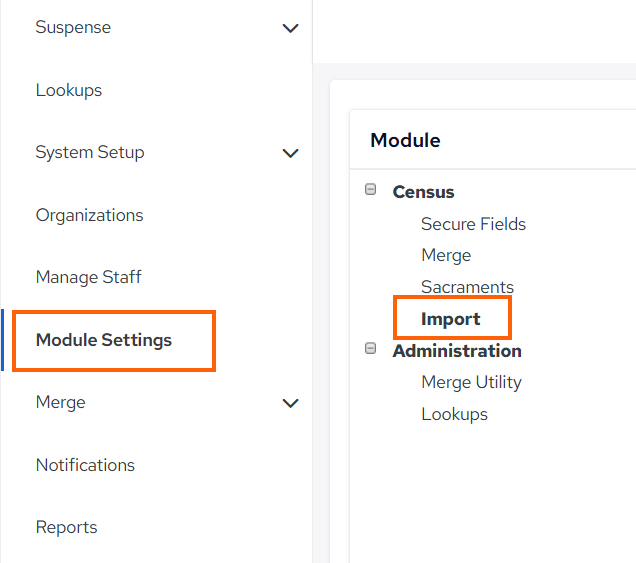
Task: Expand the System Setup chevron
Action: [x=290, y=153]
